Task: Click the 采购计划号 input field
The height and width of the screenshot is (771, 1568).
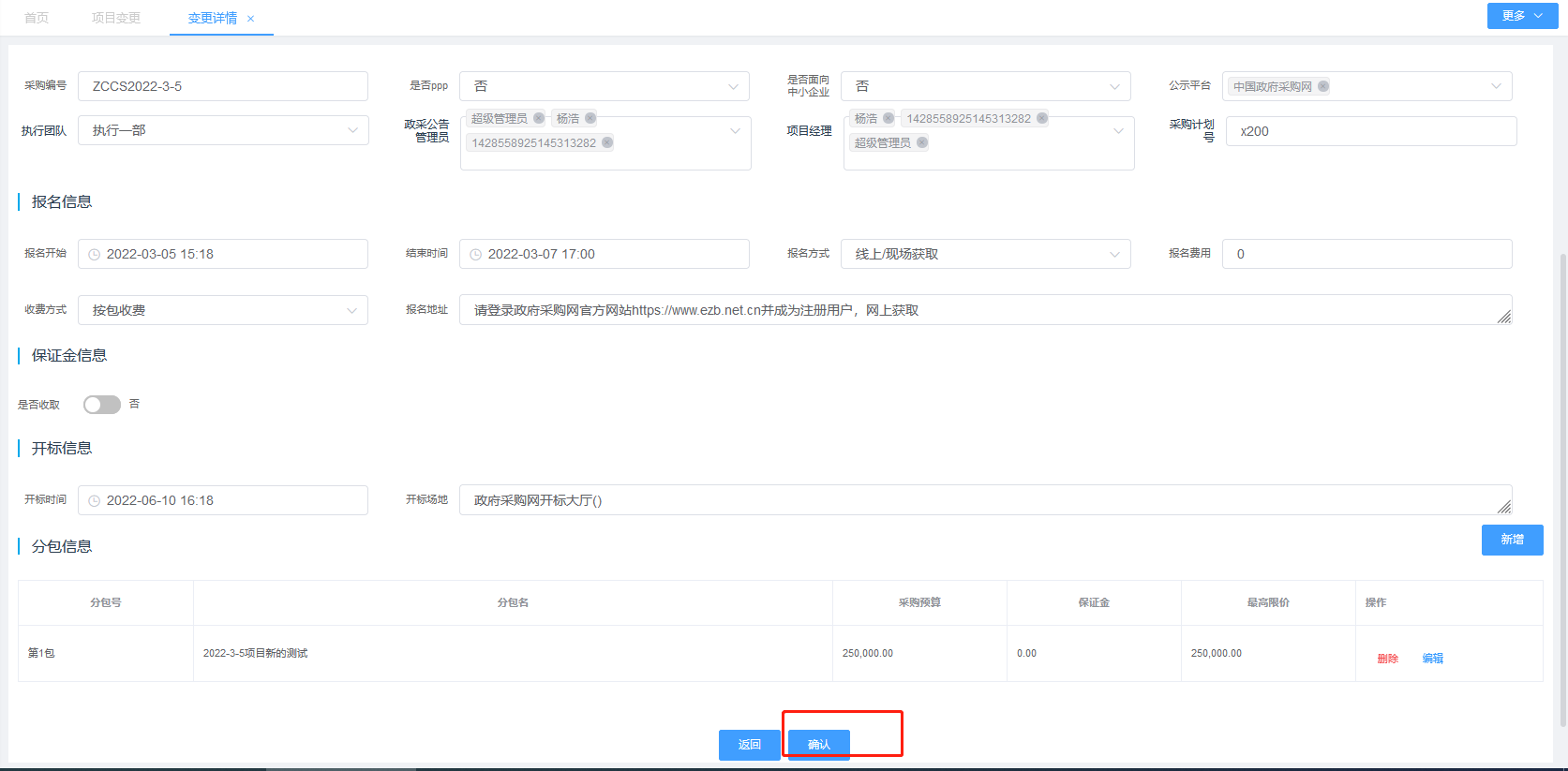Action: (x=1371, y=131)
